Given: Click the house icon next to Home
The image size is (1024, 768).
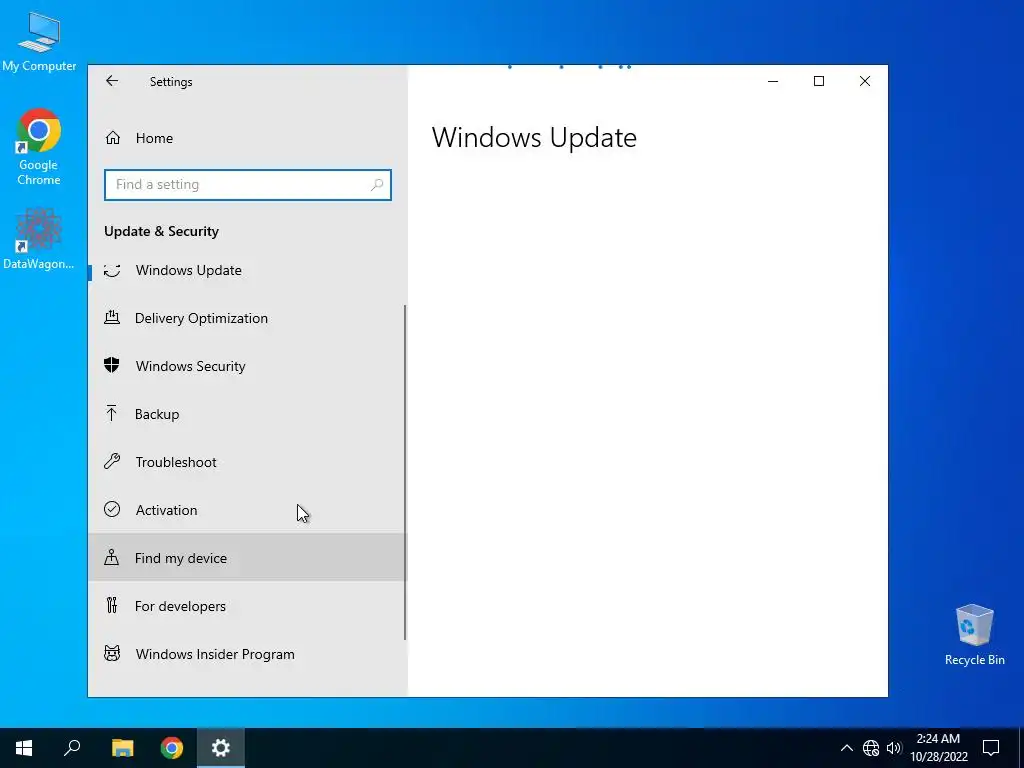Looking at the screenshot, I should coord(112,138).
